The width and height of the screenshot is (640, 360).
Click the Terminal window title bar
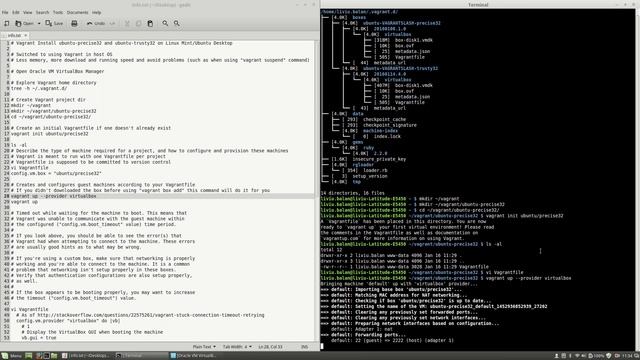pos(478,4)
